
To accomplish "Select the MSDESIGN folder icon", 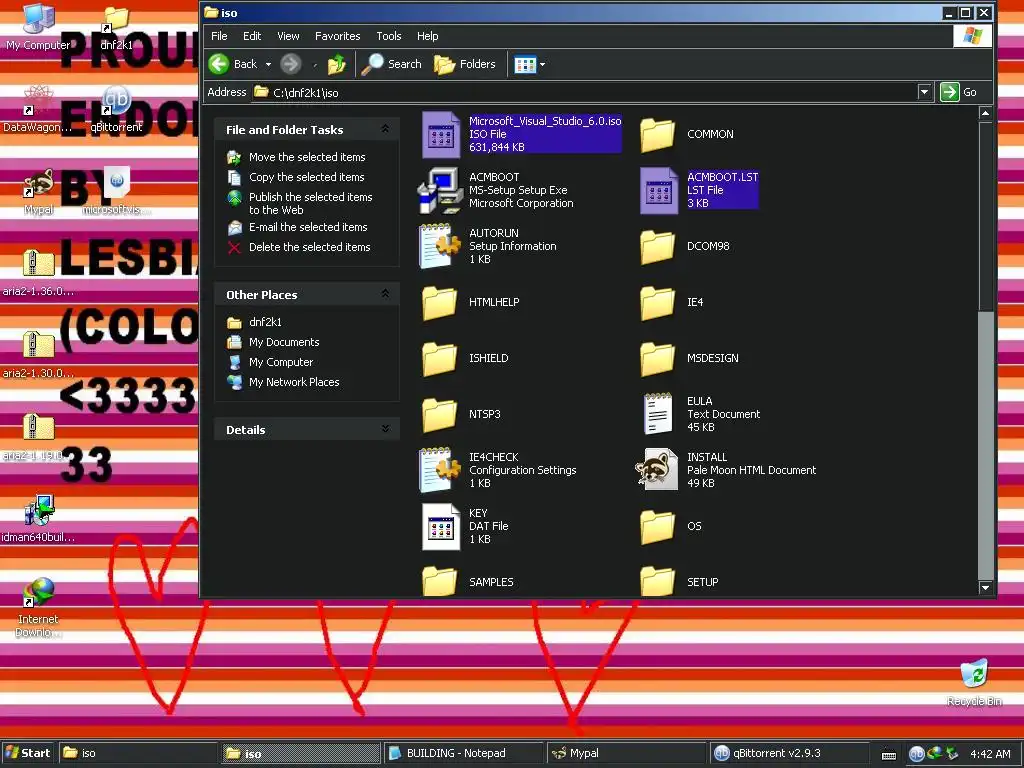I will 658,359.
